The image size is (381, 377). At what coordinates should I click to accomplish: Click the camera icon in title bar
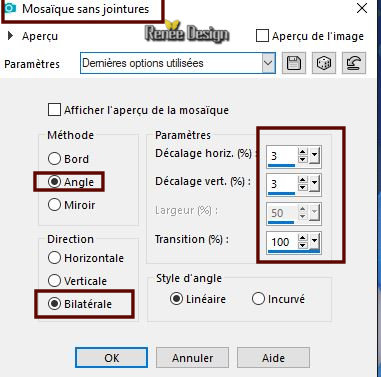(x=9, y=8)
